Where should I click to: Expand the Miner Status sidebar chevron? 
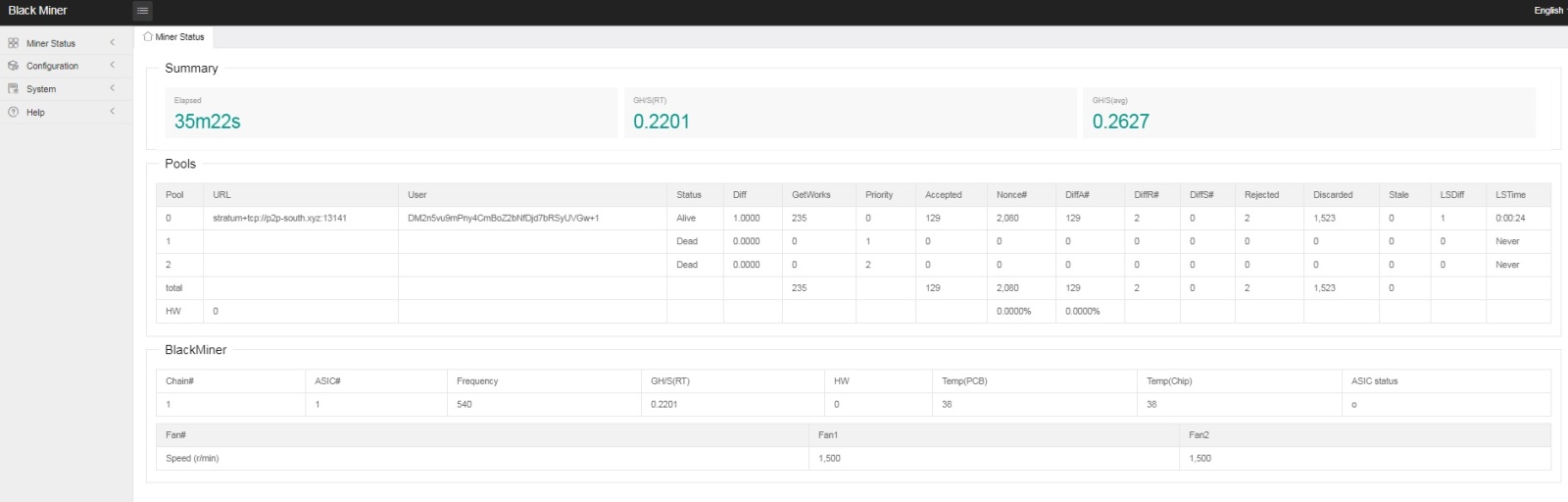click(113, 42)
